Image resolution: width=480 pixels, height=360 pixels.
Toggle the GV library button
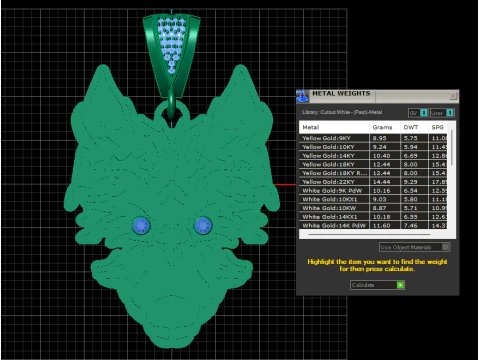click(x=418, y=113)
